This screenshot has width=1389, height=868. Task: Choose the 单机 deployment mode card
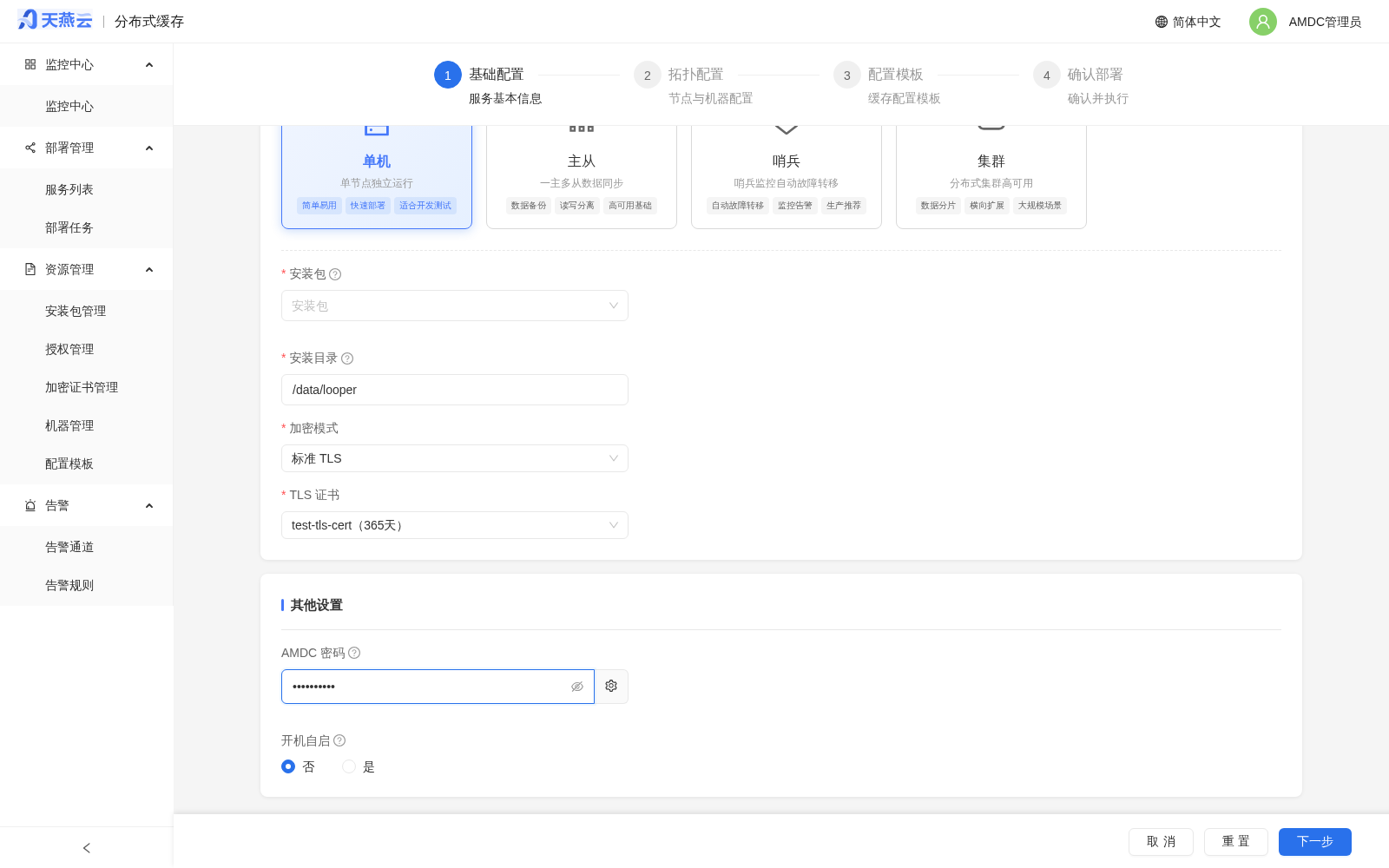click(377, 176)
